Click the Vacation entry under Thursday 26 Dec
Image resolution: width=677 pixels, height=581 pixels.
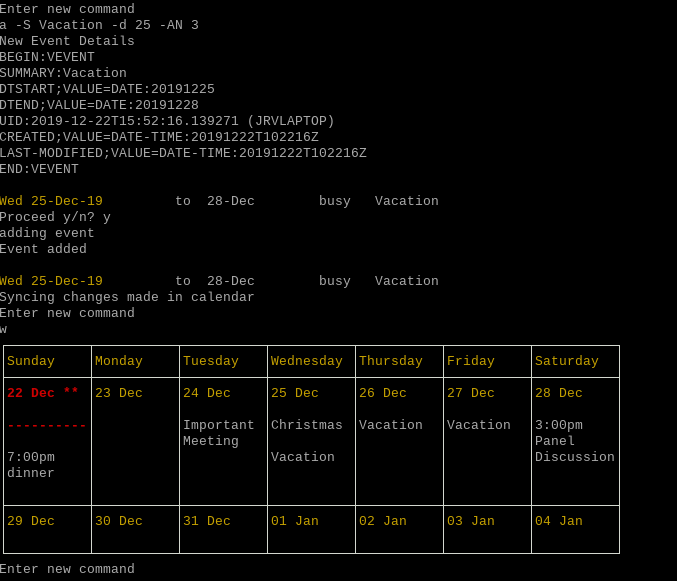(390, 425)
